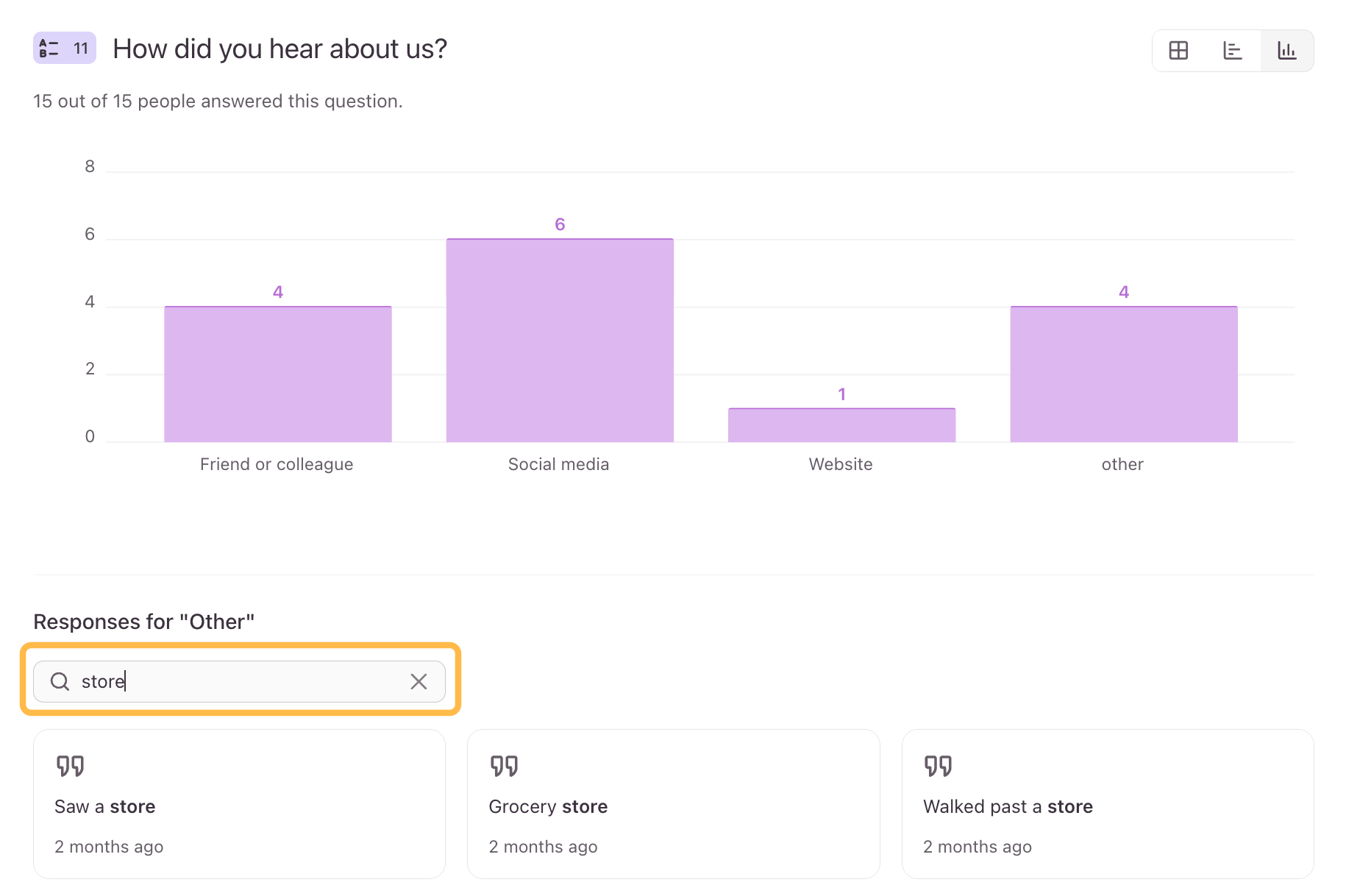This screenshot has width=1346, height=896.
Task: Select the "other" bar in chart
Action: 1123,374
